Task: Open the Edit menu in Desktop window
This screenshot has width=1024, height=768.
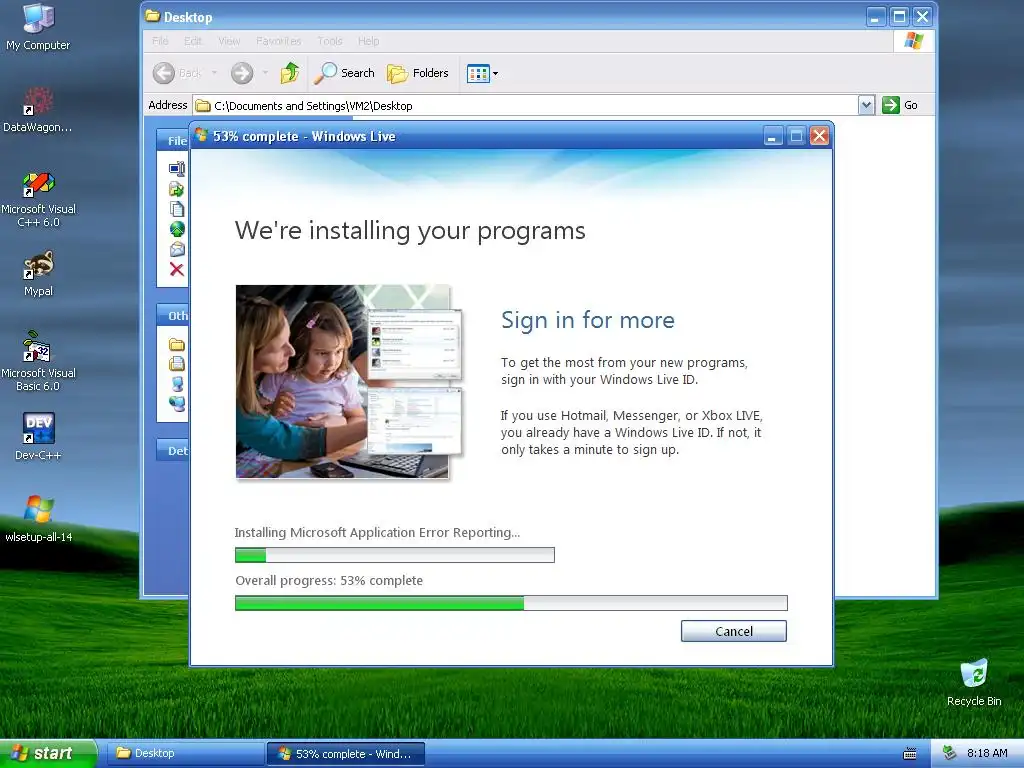Action: (193, 41)
